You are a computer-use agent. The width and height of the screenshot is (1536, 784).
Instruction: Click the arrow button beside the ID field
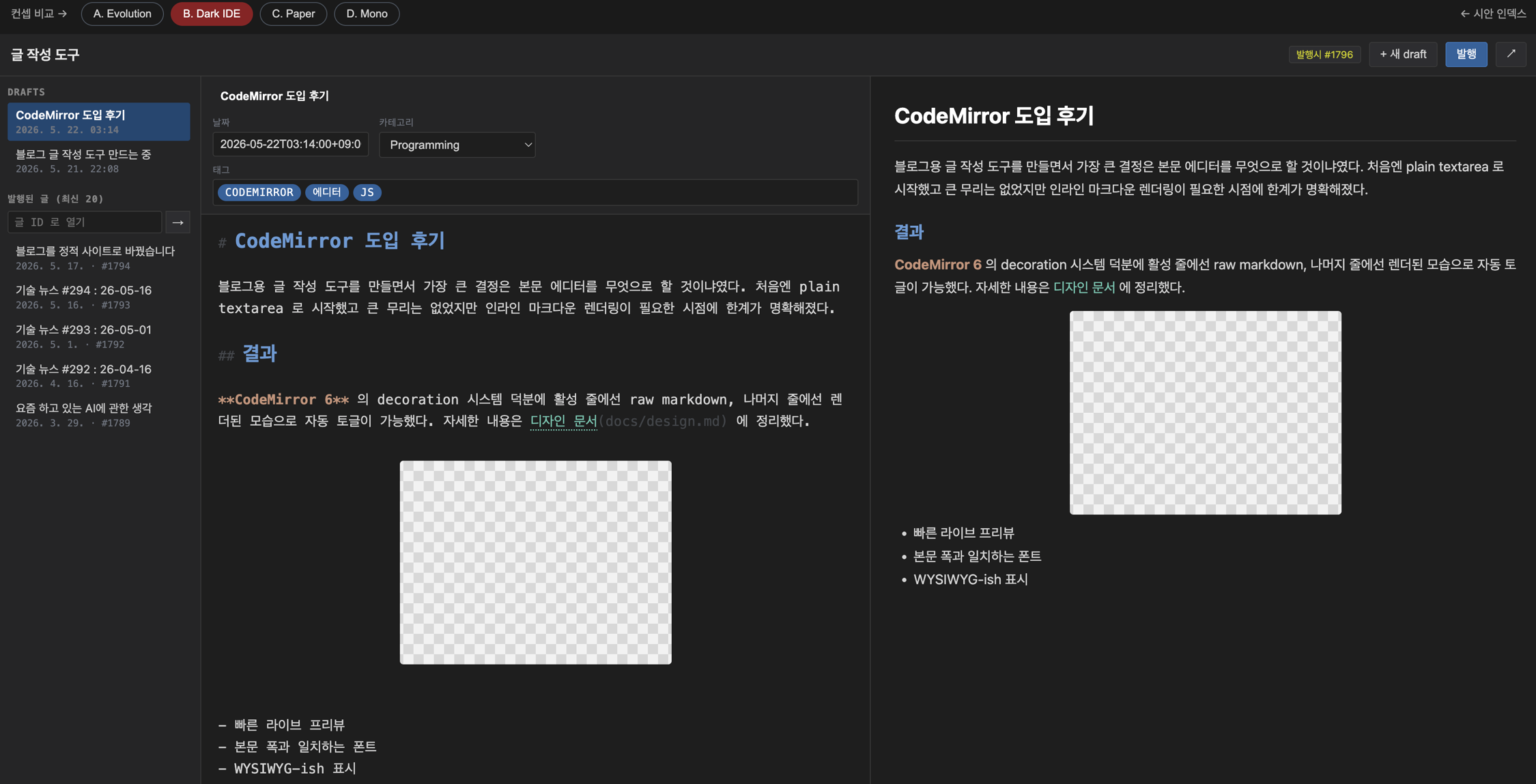(177, 222)
